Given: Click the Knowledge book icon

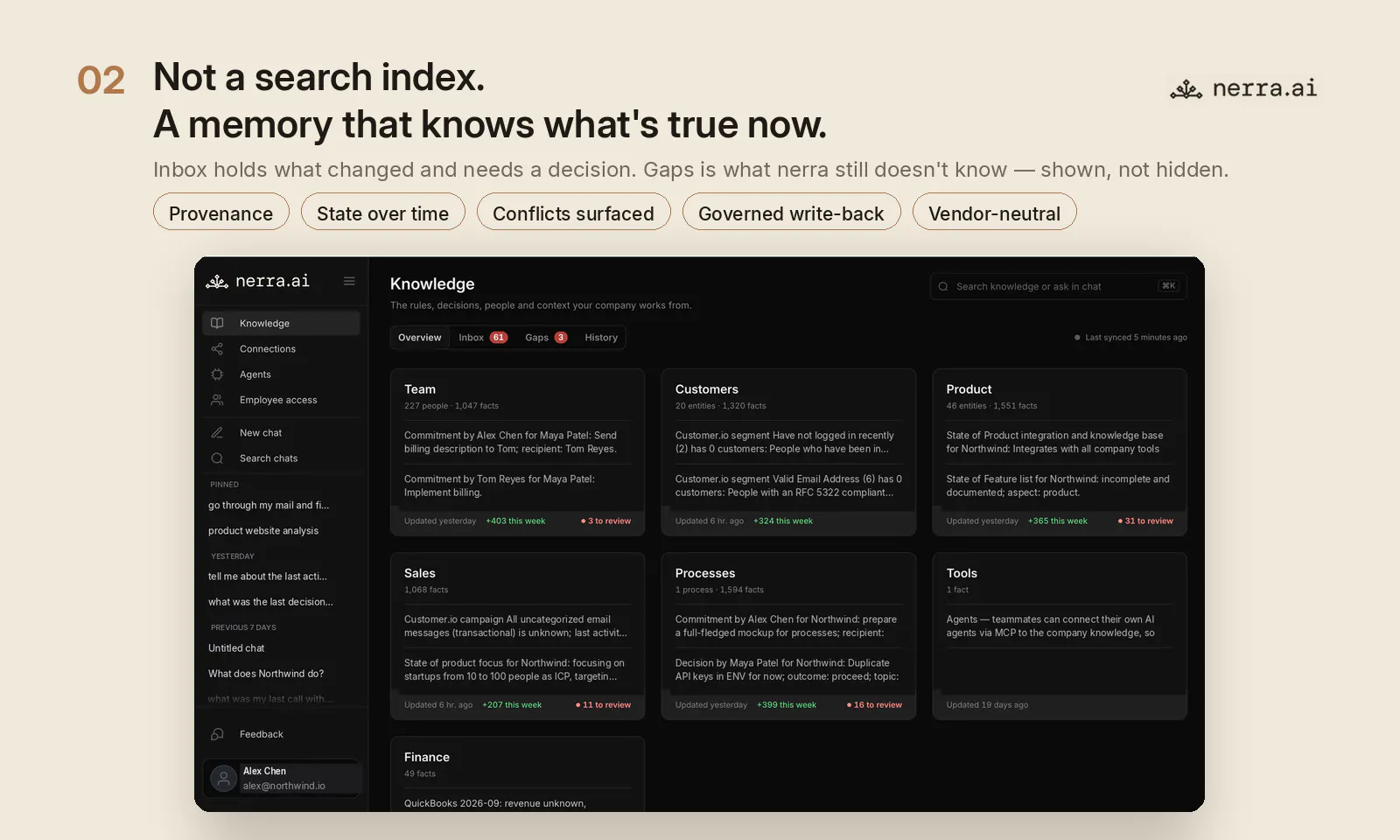Looking at the screenshot, I should tap(217, 323).
